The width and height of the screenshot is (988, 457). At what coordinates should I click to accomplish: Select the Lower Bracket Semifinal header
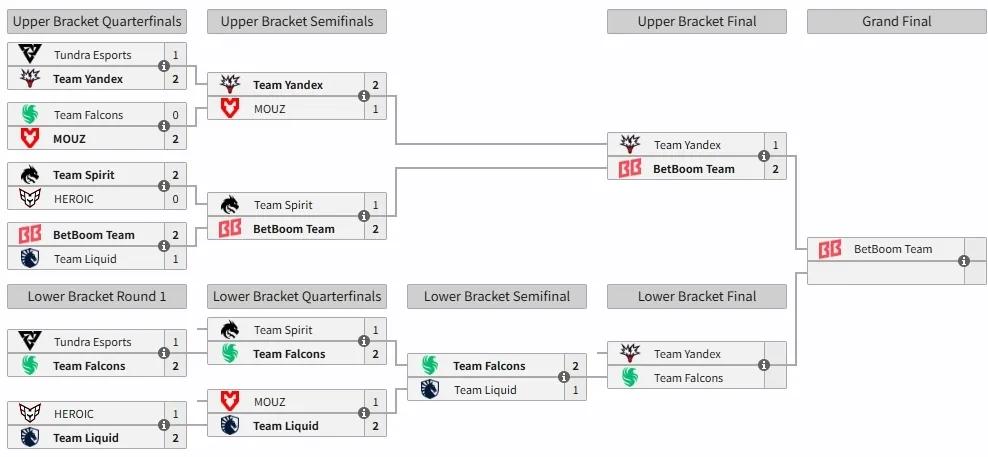[x=497, y=296]
